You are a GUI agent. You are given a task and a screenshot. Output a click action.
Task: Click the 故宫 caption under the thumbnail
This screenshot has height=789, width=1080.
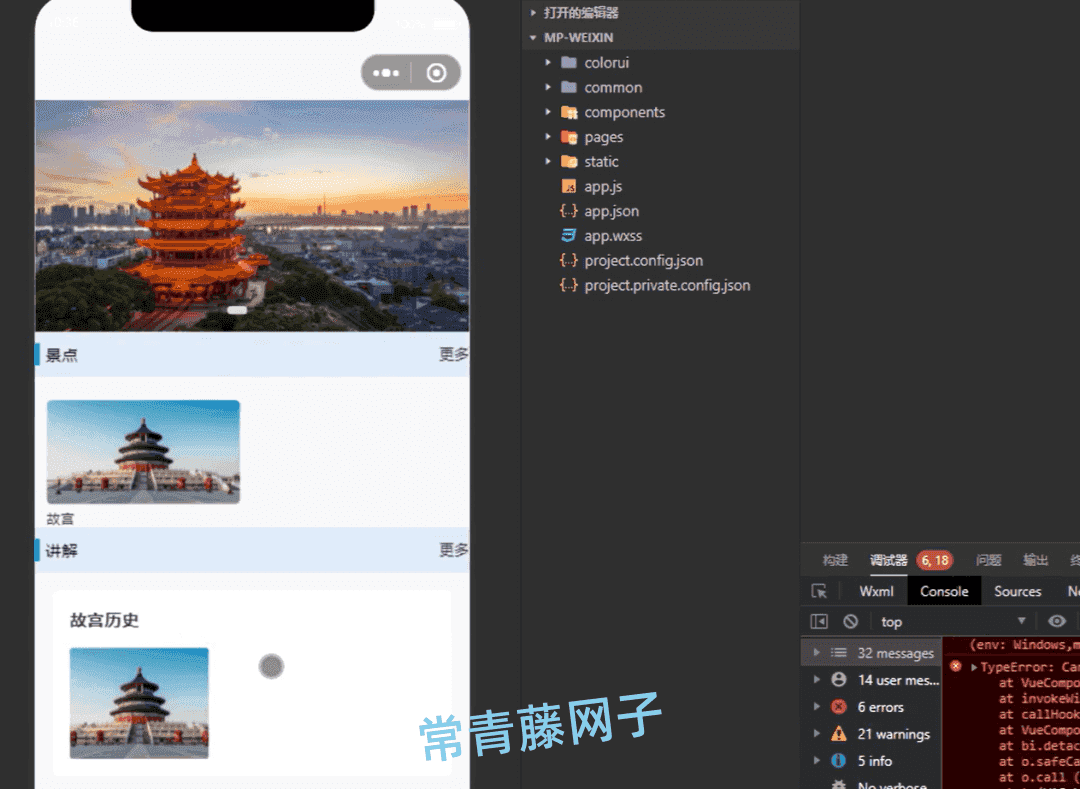point(60,519)
